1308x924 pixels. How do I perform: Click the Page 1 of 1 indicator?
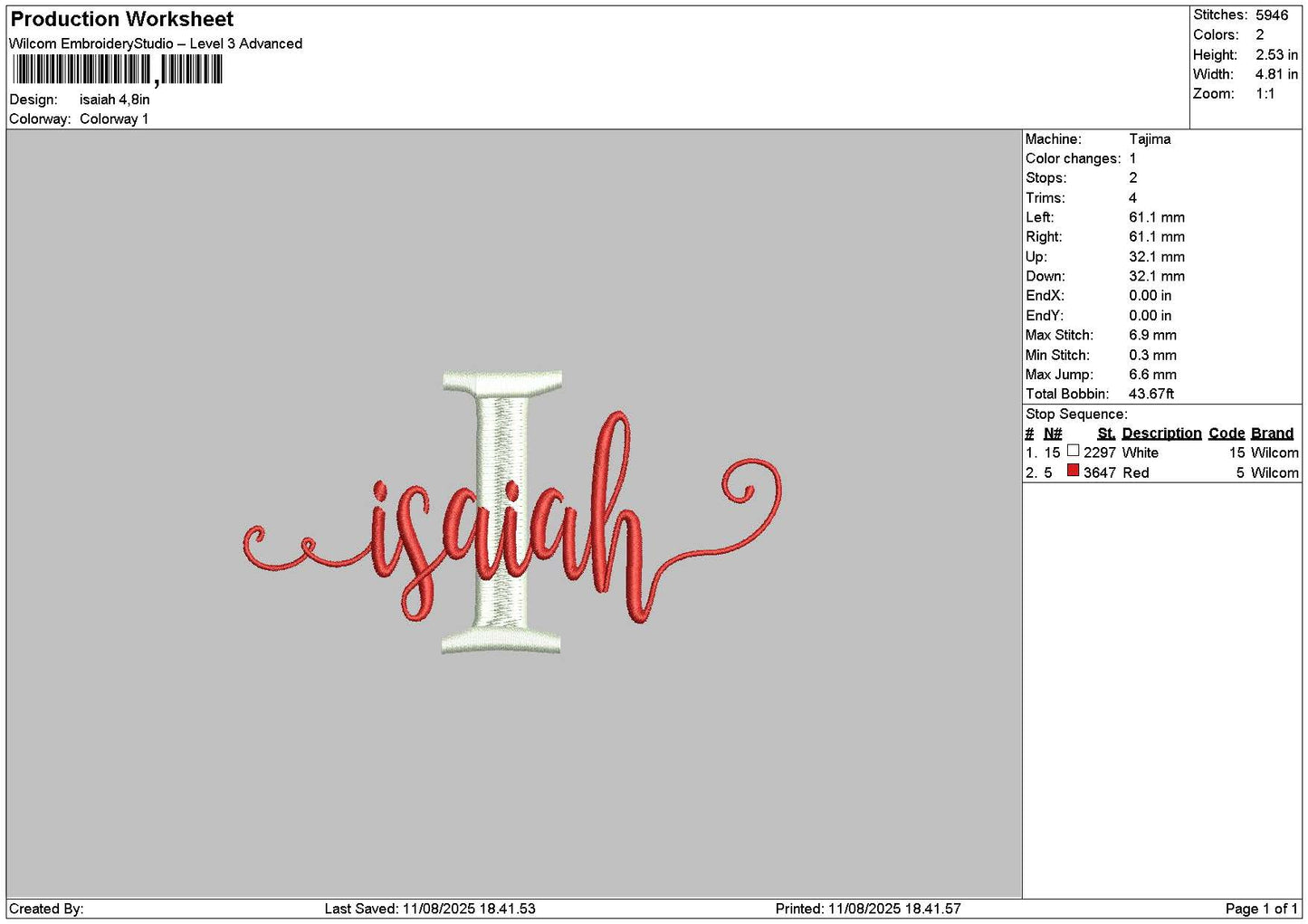point(1261,909)
